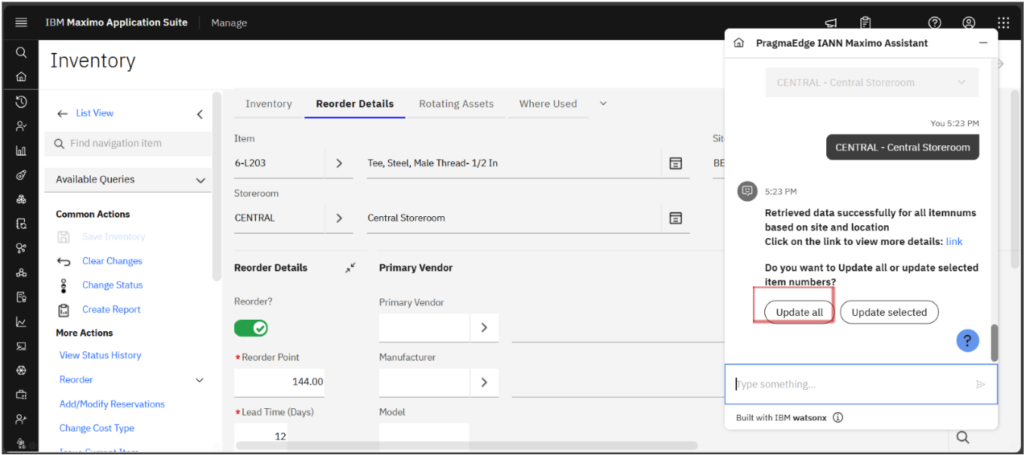Image resolution: width=1024 pixels, height=455 pixels.
Task: Open the clipboard icon in top bar
Action: pyautogui.click(x=865, y=23)
